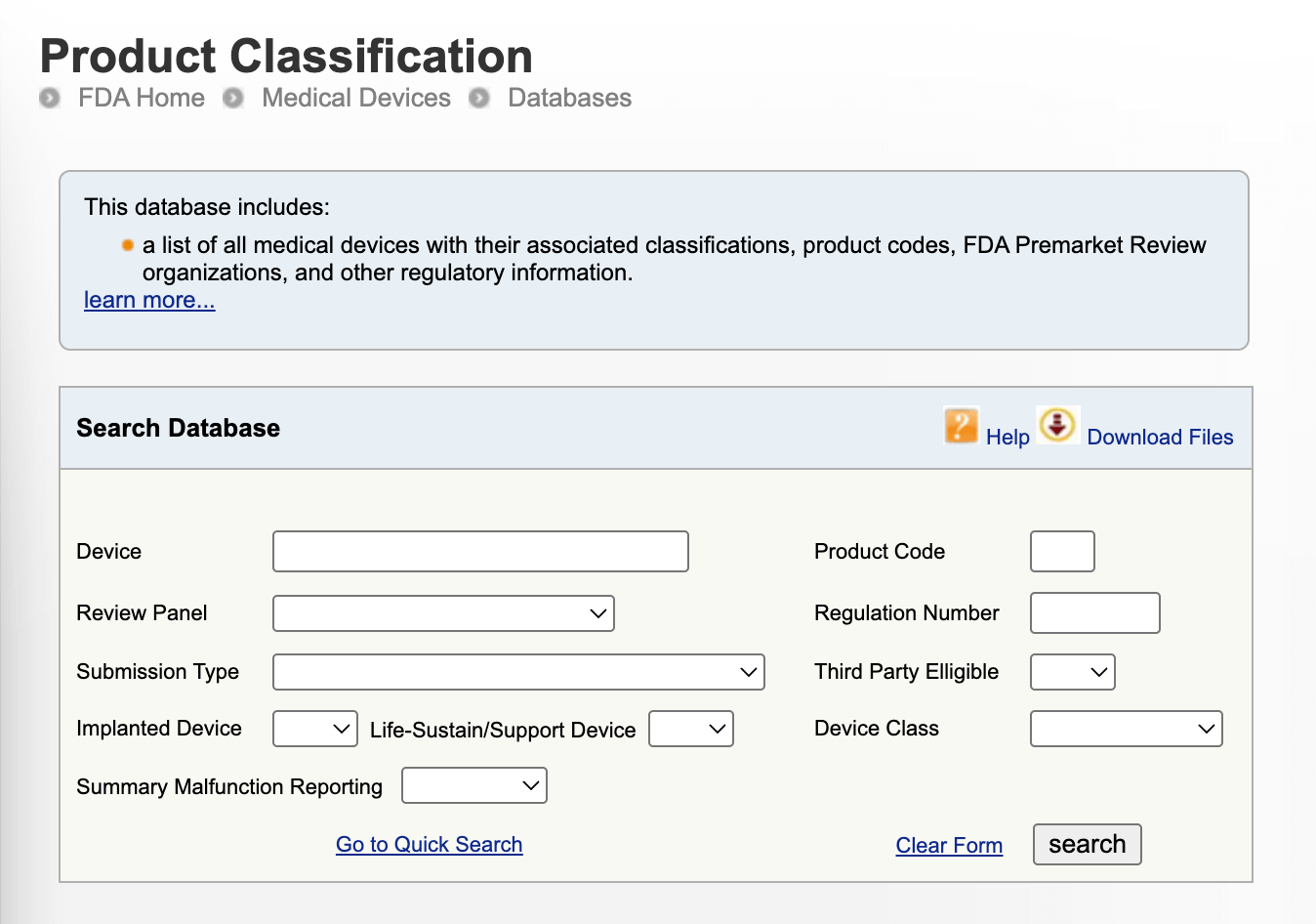Click the Clear Form link
1316x924 pixels.
(x=949, y=846)
